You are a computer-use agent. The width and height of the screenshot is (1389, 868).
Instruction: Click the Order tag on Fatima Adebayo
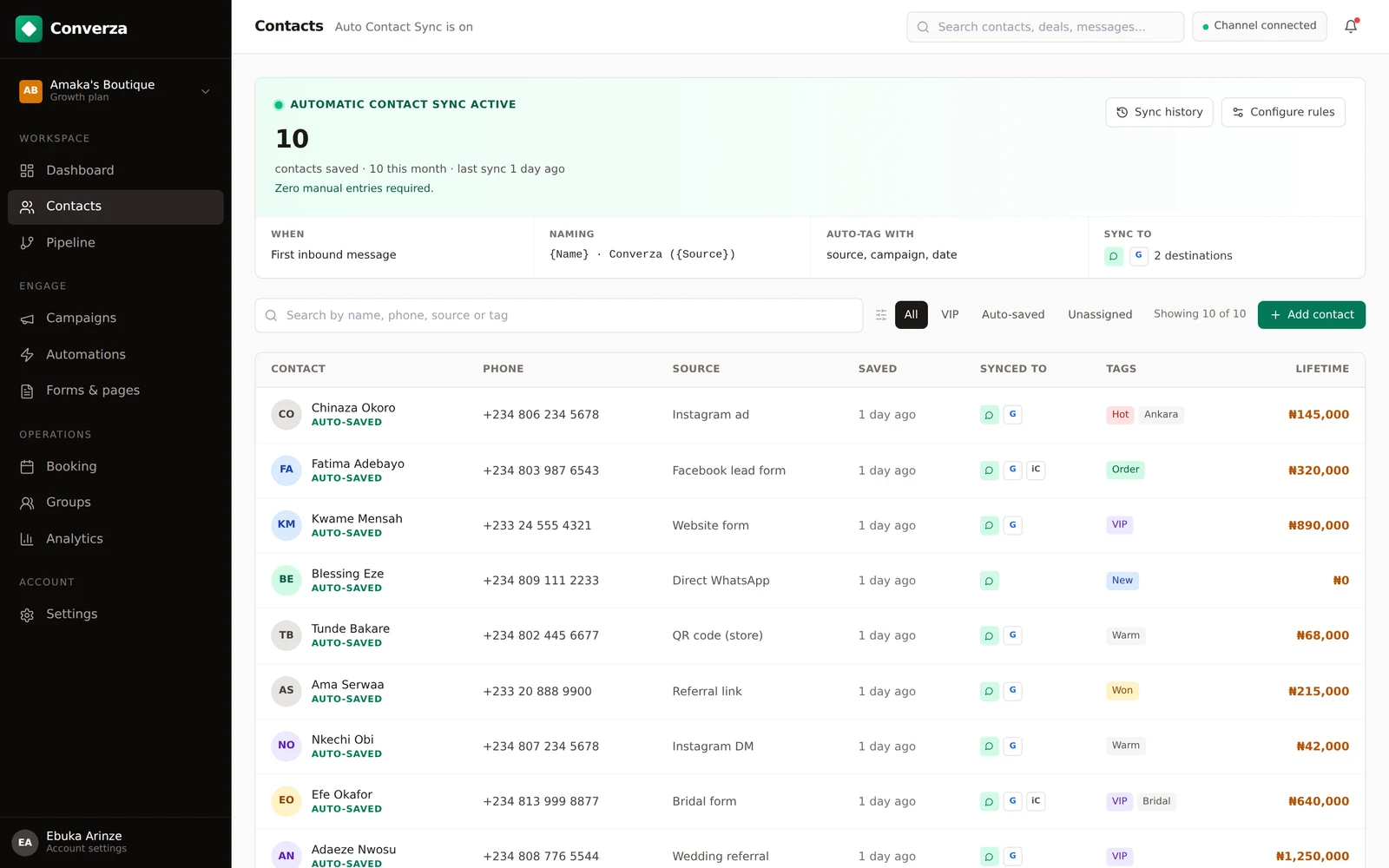coord(1125,470)
